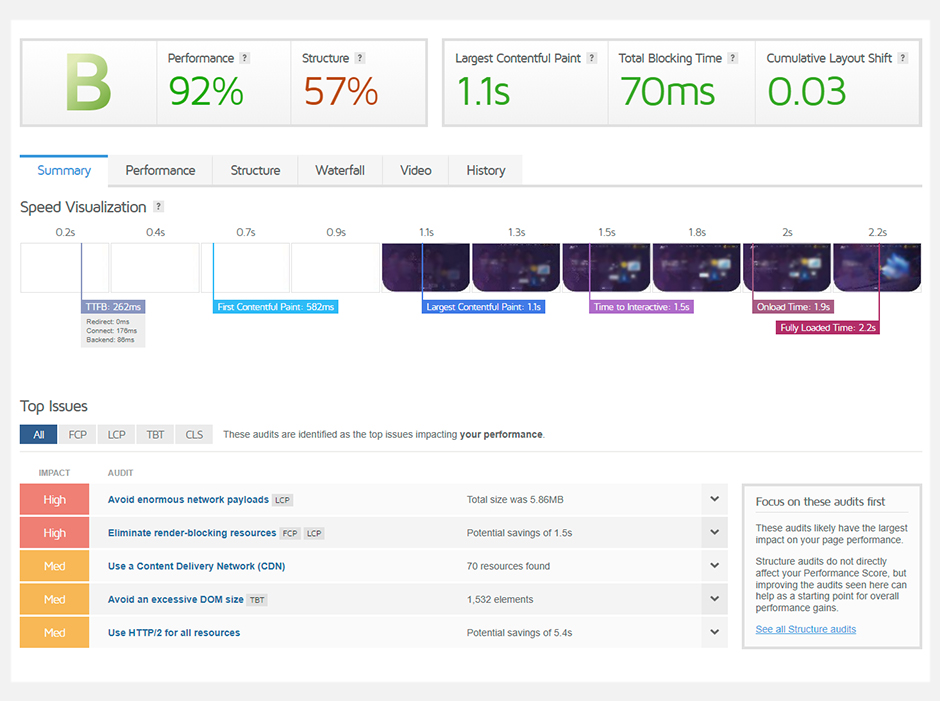This screenshot has height=701, width=940.
Task: Open the See all Structure audits link
Action: click(805, 629)
